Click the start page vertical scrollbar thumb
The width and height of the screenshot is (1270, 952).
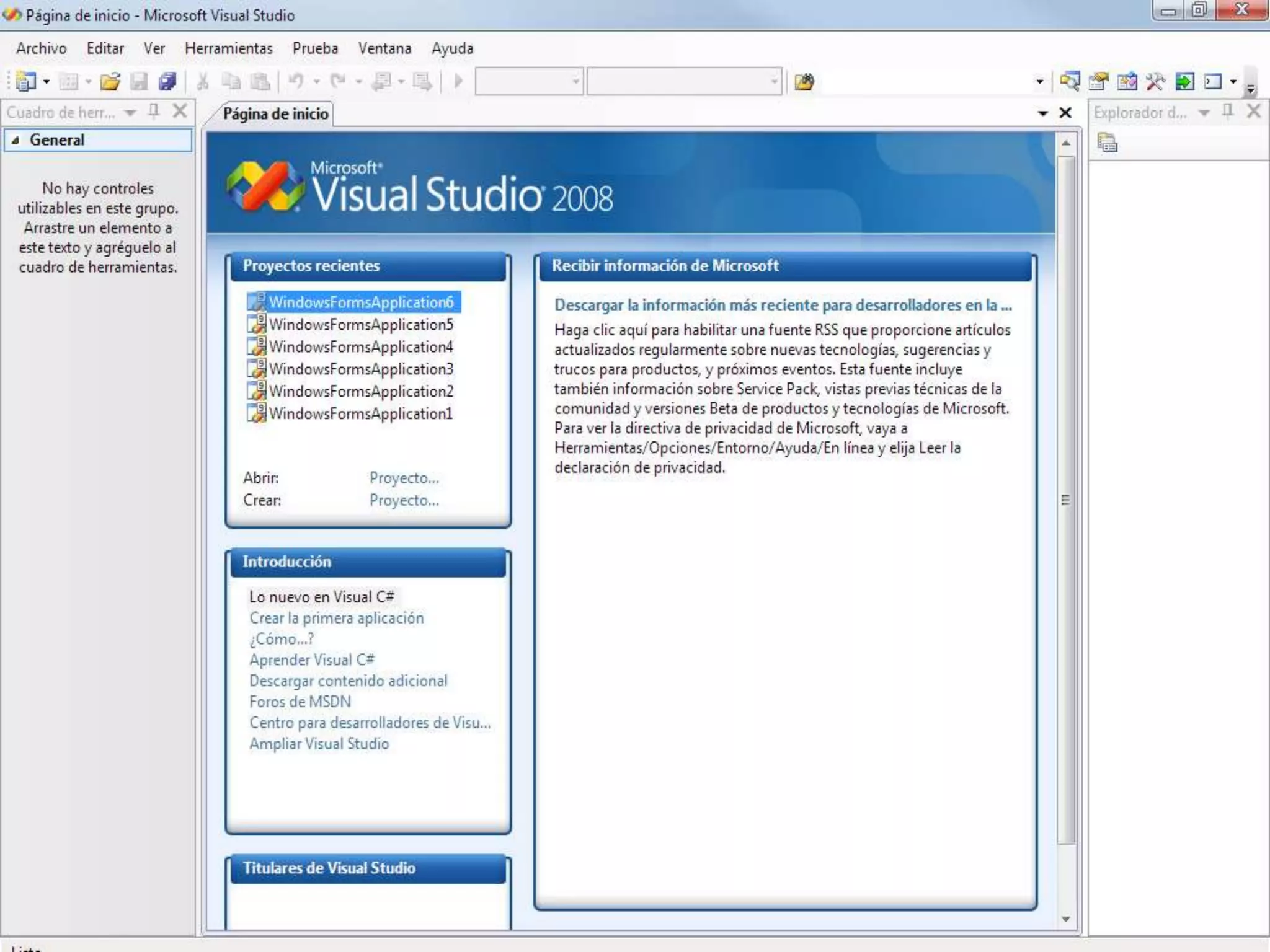pyautogui.click(x=1065, y=500)
